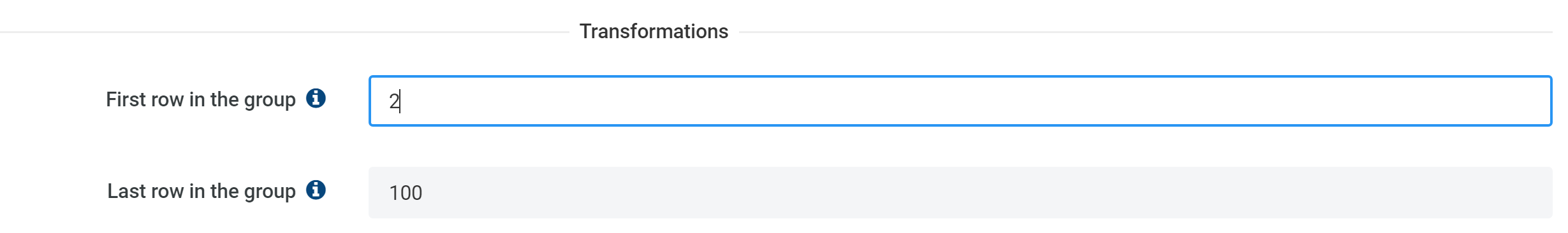1568x233 pixels.
Task: View explanation icon for first group row
Action: pos(316,99)
